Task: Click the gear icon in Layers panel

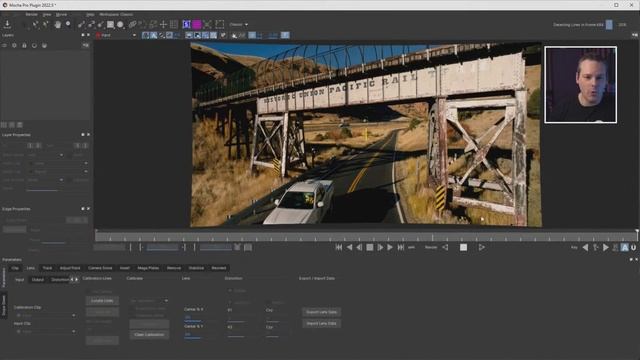Action: tap(14, 45)
